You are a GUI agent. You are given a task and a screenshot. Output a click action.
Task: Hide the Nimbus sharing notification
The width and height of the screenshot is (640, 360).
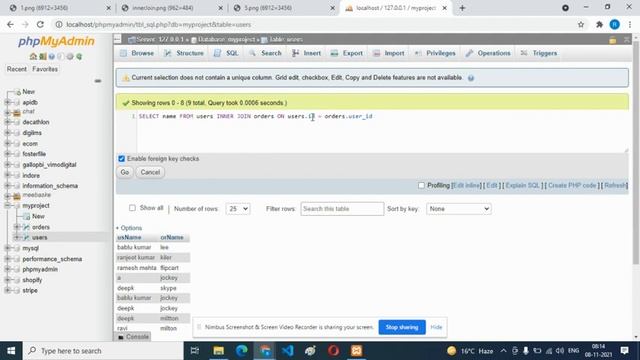pyautogui.click(x=436, y=327)
